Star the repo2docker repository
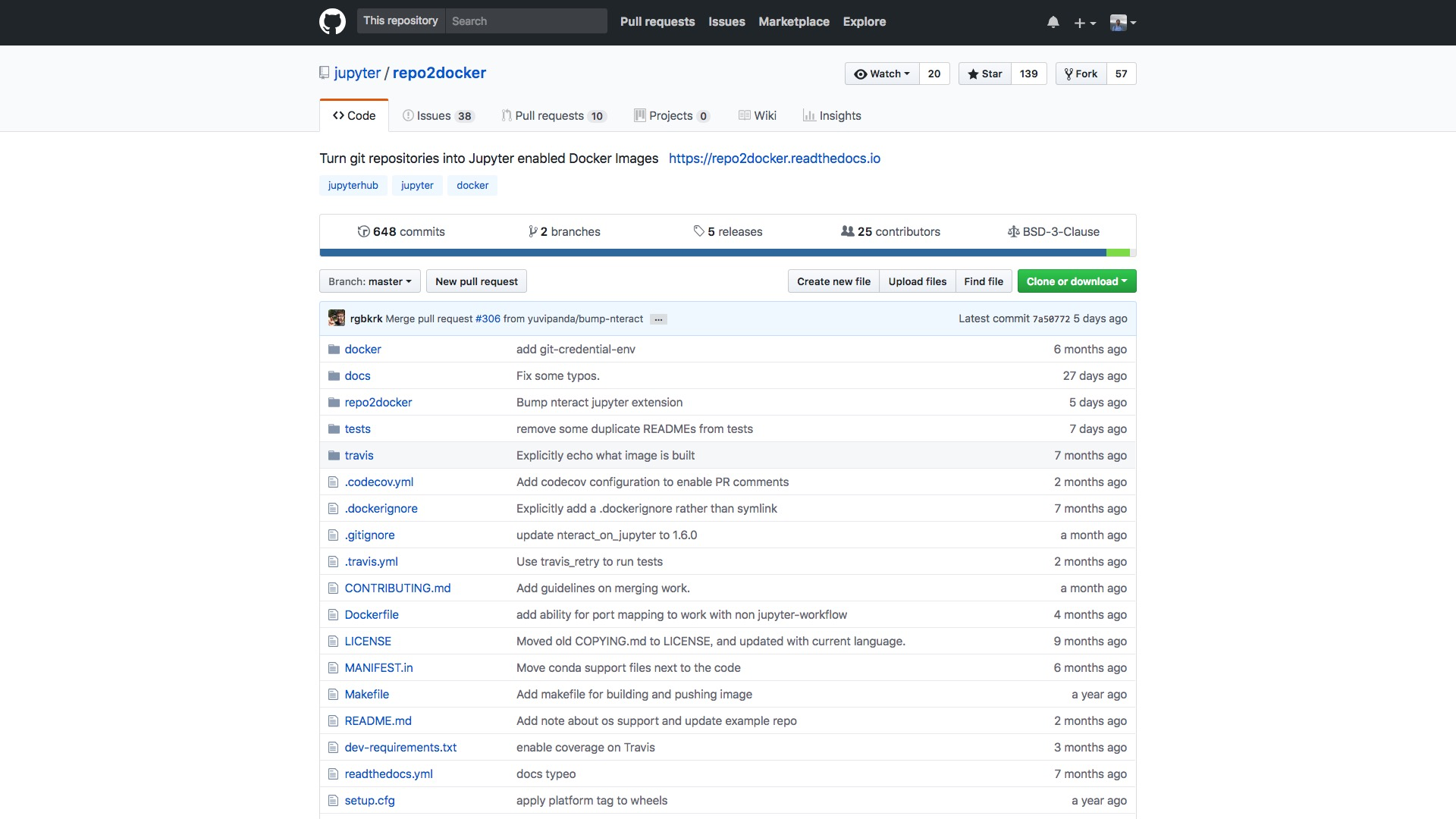Image resolution: width=1456 pixels, height=819 pixels. coord(984,74)
